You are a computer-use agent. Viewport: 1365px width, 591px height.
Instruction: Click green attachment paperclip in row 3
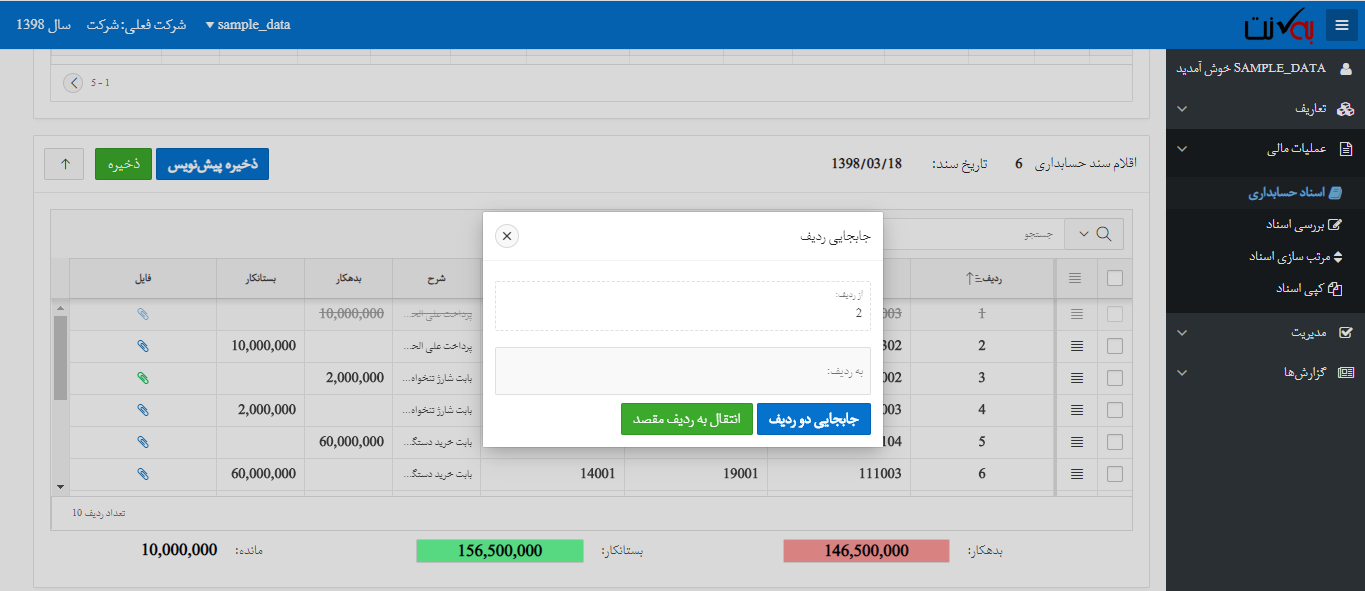pyautogui.click(x=142, y=378)
